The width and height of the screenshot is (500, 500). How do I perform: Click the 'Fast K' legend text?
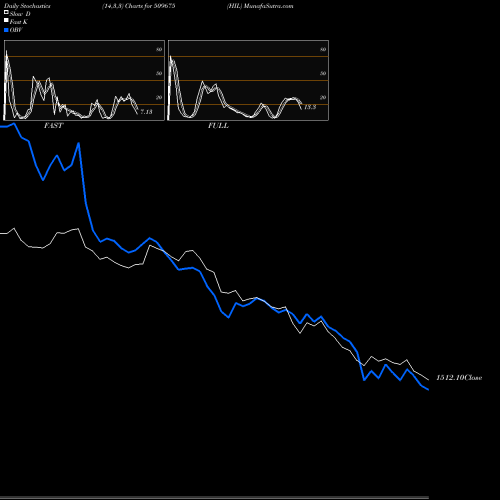point(19,22)
